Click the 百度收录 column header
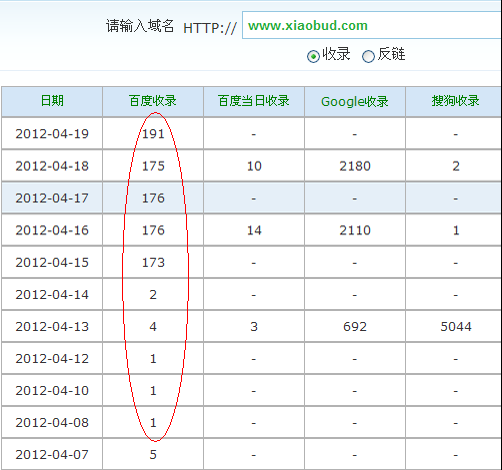This screenshot has height=470, width=502. [153, 101]
